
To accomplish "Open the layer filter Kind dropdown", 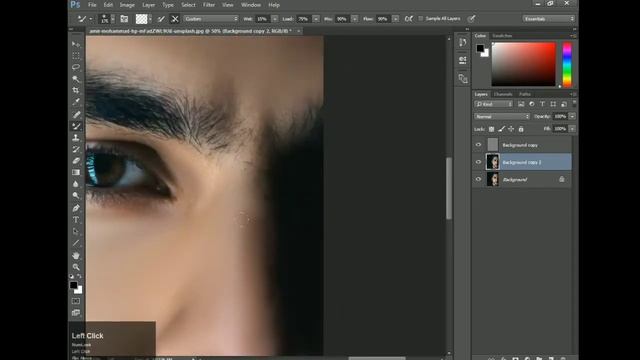I will (x=493, y=104).
